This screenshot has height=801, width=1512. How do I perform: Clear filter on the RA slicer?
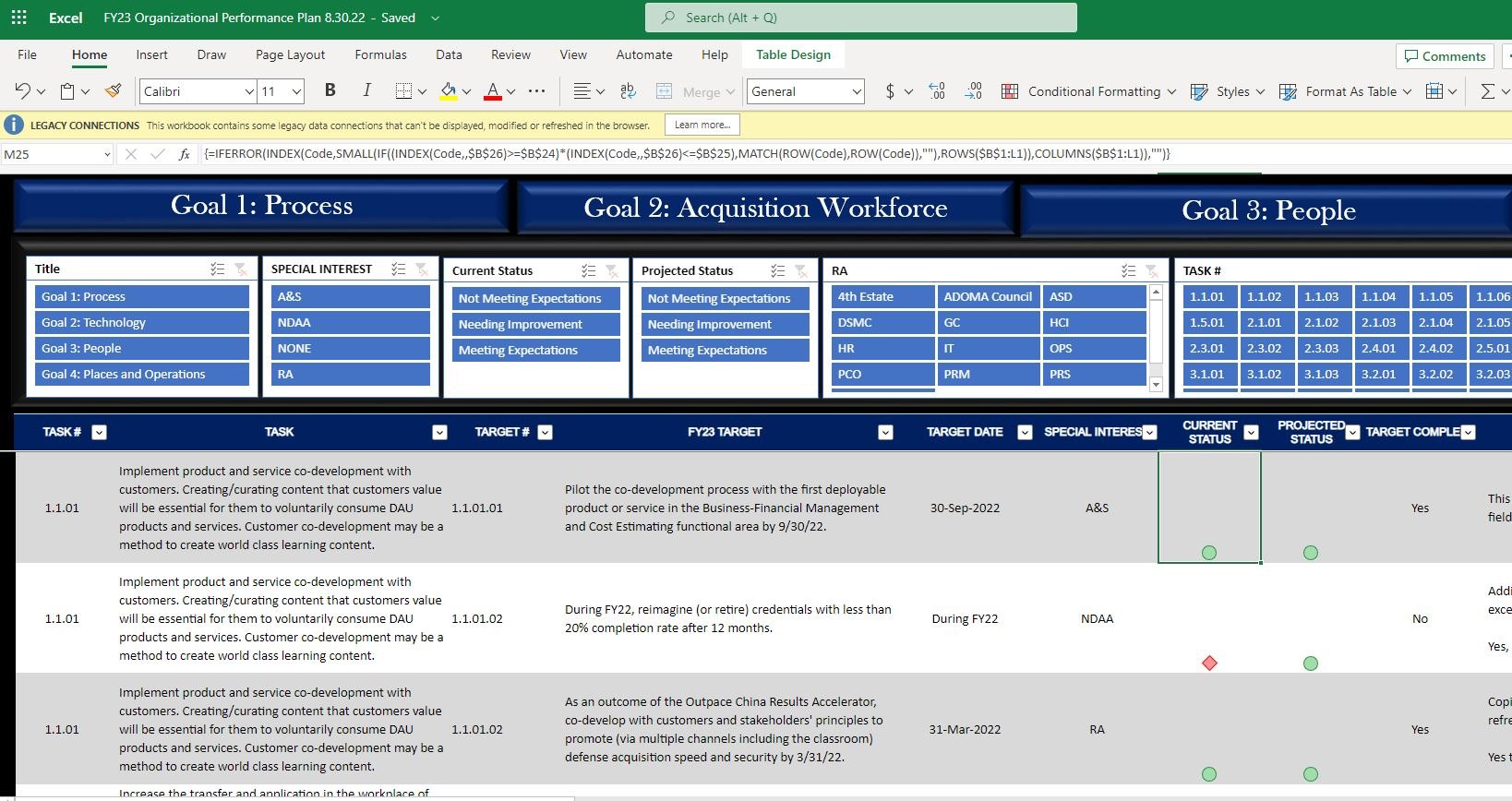pos(1152,270)
